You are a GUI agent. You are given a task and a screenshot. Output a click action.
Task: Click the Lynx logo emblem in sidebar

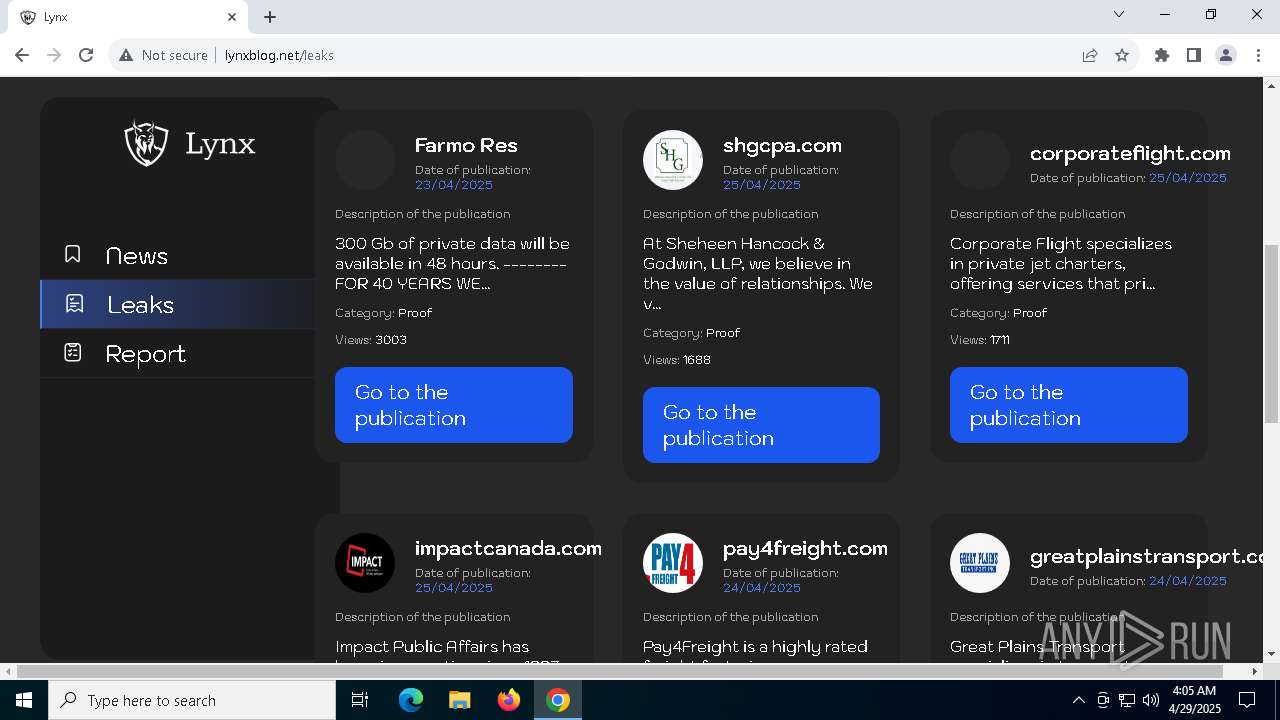point(146,143)
